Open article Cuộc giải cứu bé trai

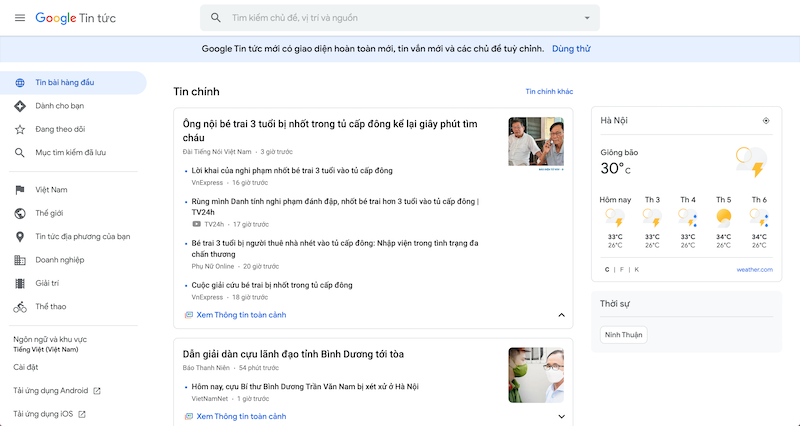[x=272, y=285]
